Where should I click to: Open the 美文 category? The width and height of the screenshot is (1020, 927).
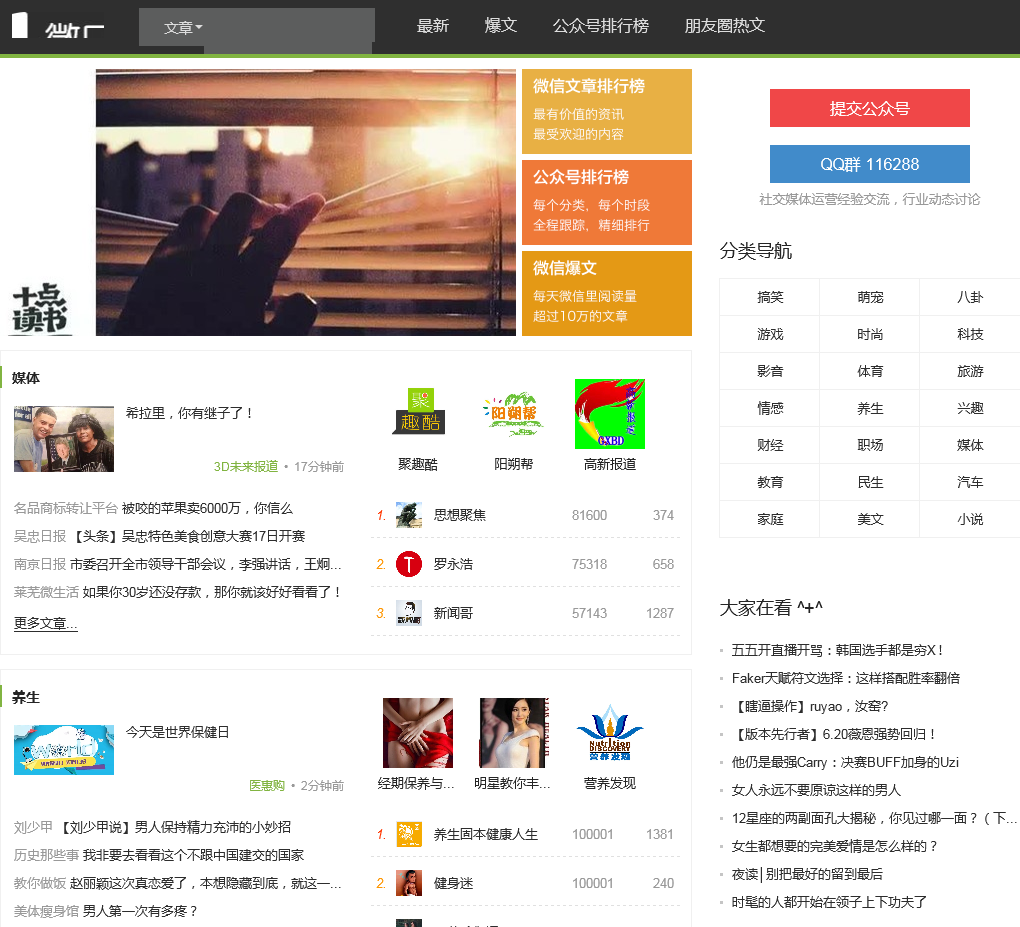pyautogui.click(x=870, y=520)
